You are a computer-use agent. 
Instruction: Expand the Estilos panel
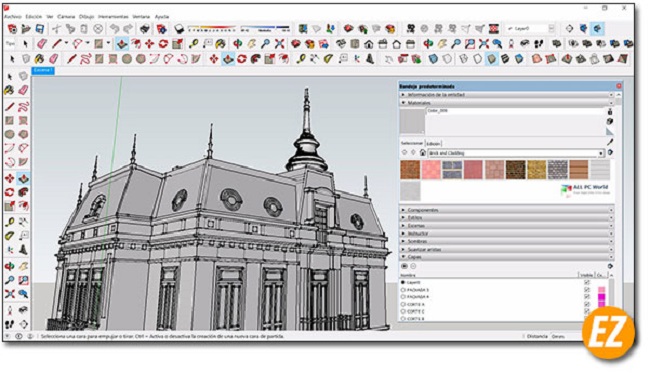click(507, 218)
